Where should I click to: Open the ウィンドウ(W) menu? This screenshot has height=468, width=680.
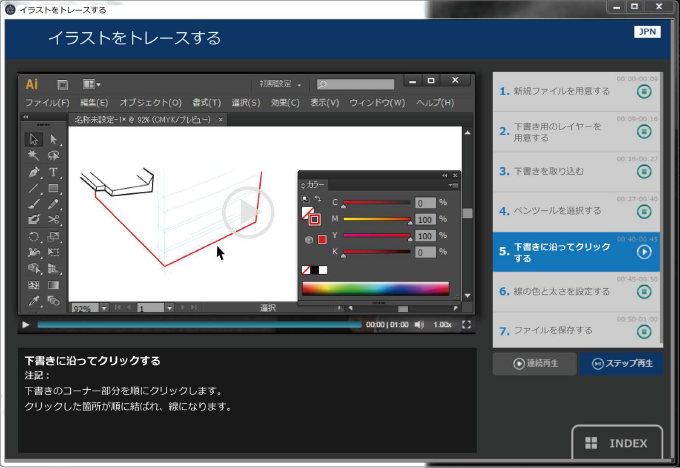coord(377,102)
